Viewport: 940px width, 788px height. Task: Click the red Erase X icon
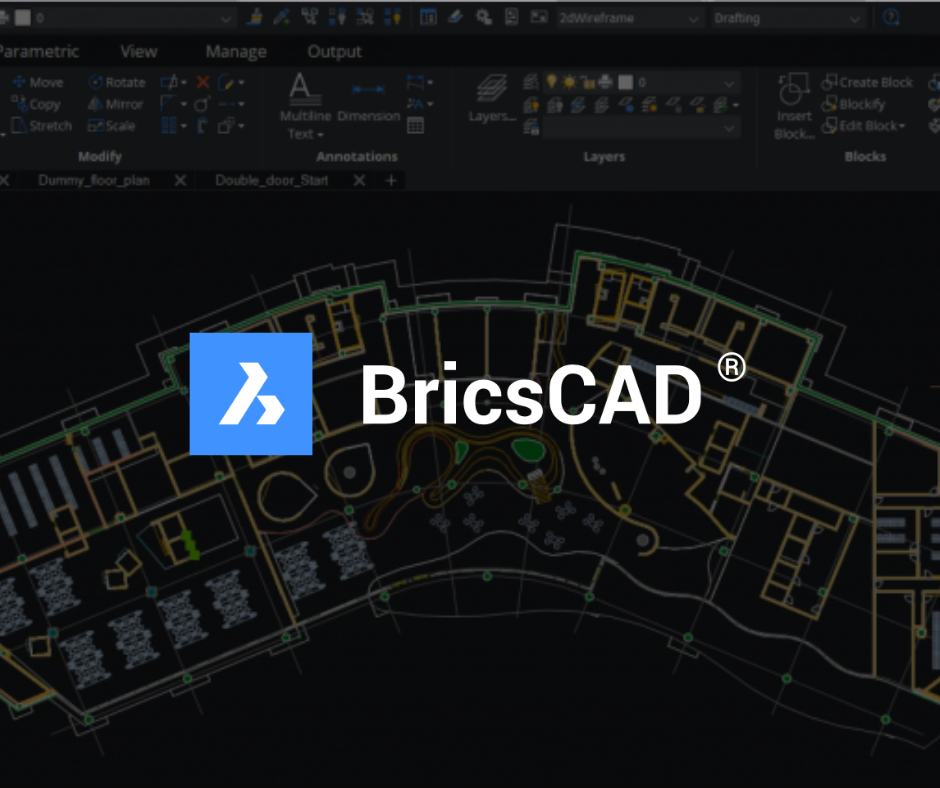pyautogui.click(x=203, y=83)
